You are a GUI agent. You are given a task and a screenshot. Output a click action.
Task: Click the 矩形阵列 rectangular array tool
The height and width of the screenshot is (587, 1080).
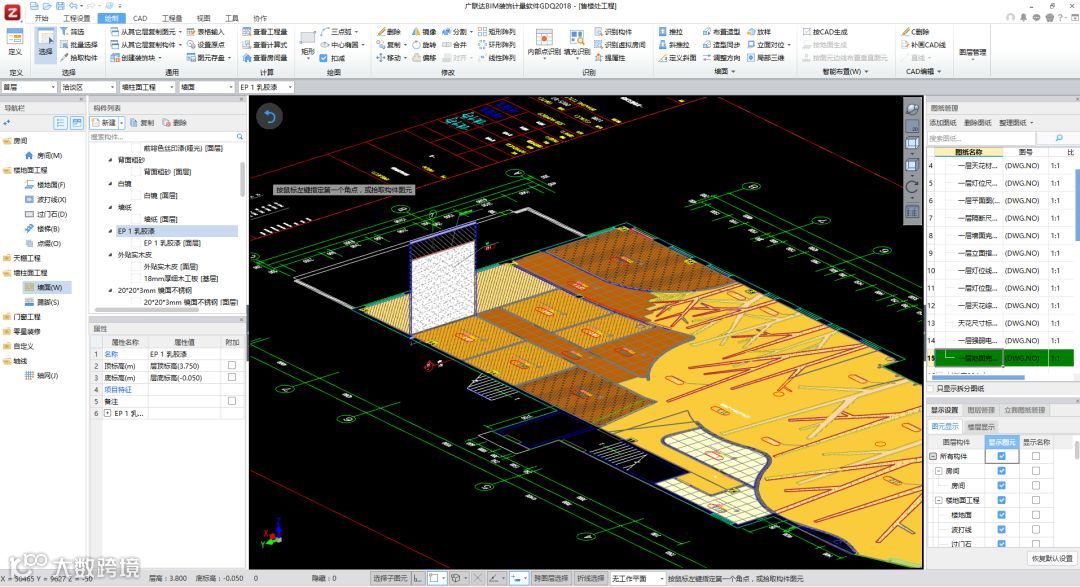tap(497, 32)
